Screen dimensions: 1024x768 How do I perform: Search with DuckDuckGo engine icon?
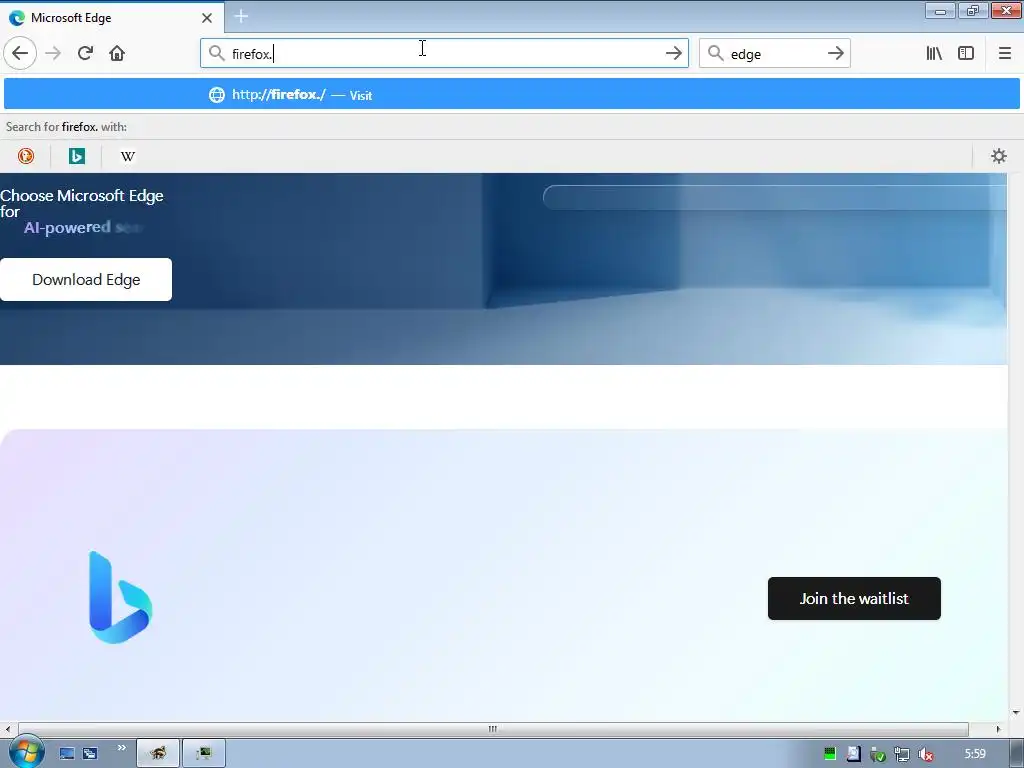(x=26, y=156)
